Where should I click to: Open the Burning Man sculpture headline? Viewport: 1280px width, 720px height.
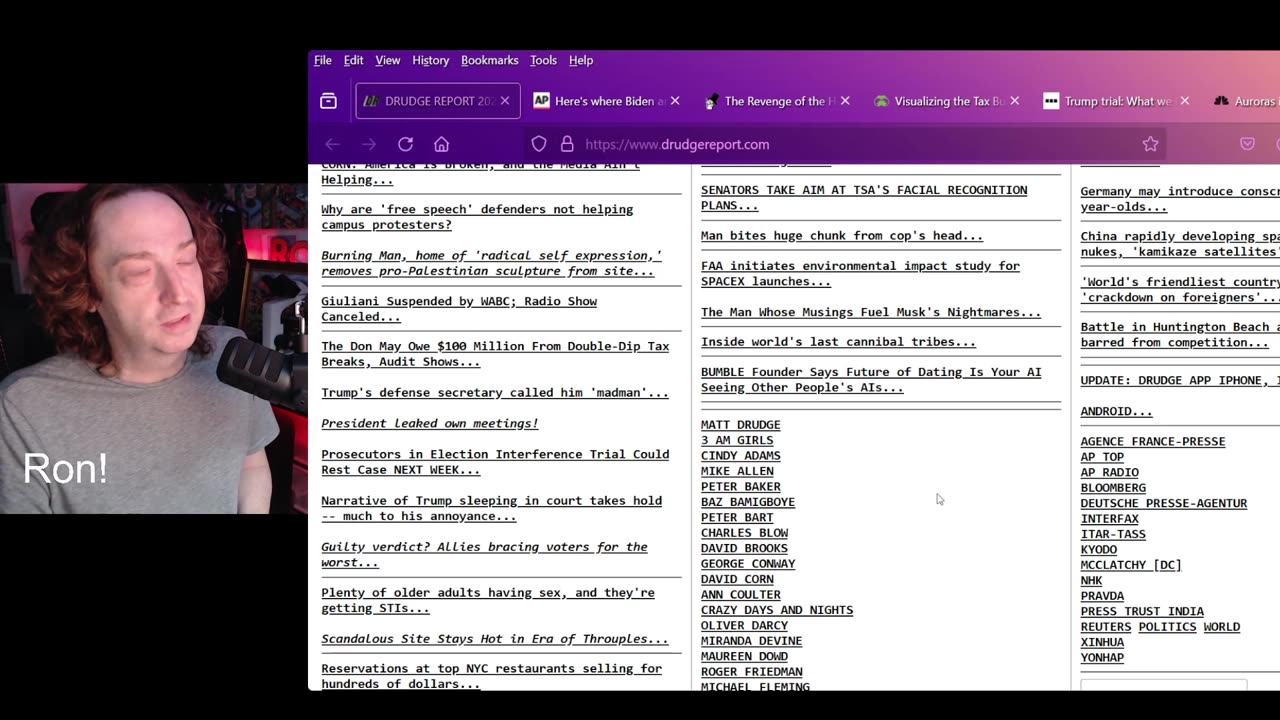491,263
